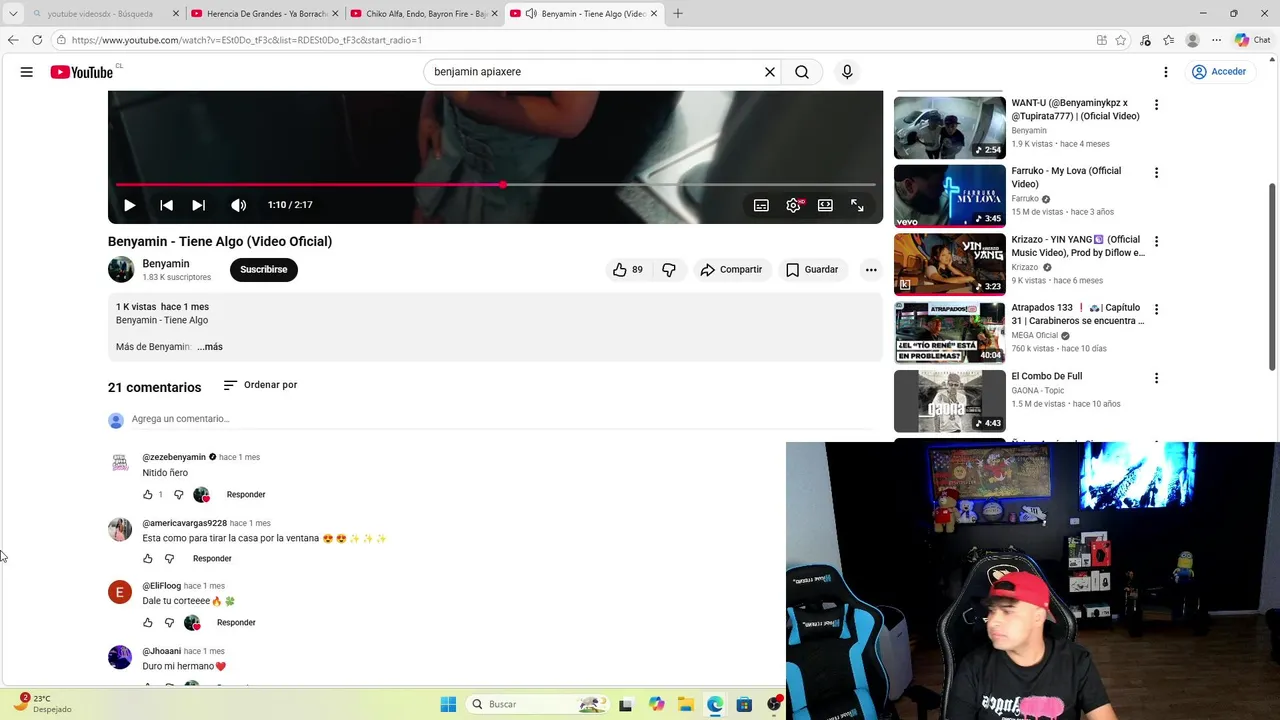Clear the search box text
This screenshot has width=1280, height=720.
pyautogui.click(x=770, y=72)
